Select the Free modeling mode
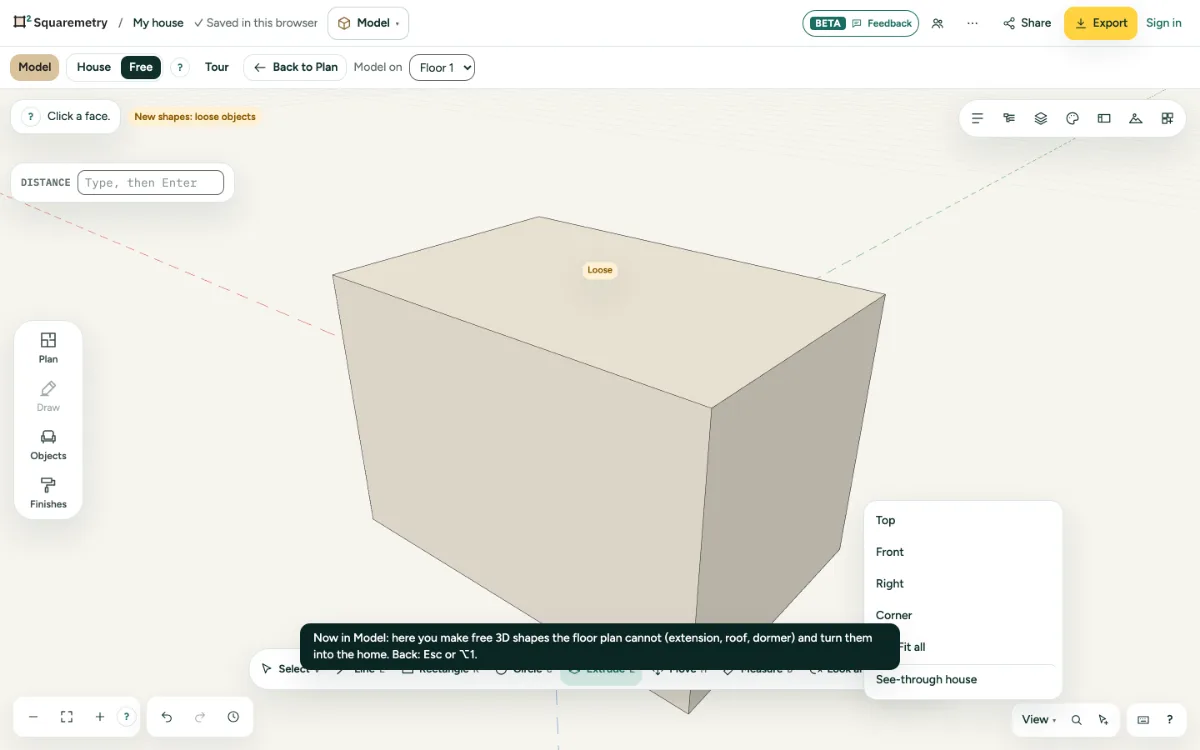1200x750 pixels. click(x=141, y=67)
